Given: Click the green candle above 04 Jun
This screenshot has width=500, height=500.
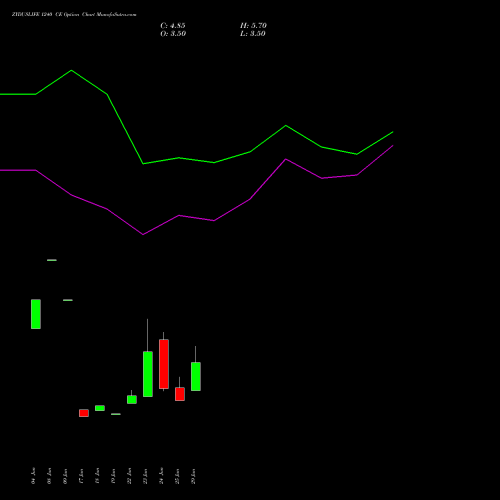Looking at the screenshot, I should coord(36,314).
